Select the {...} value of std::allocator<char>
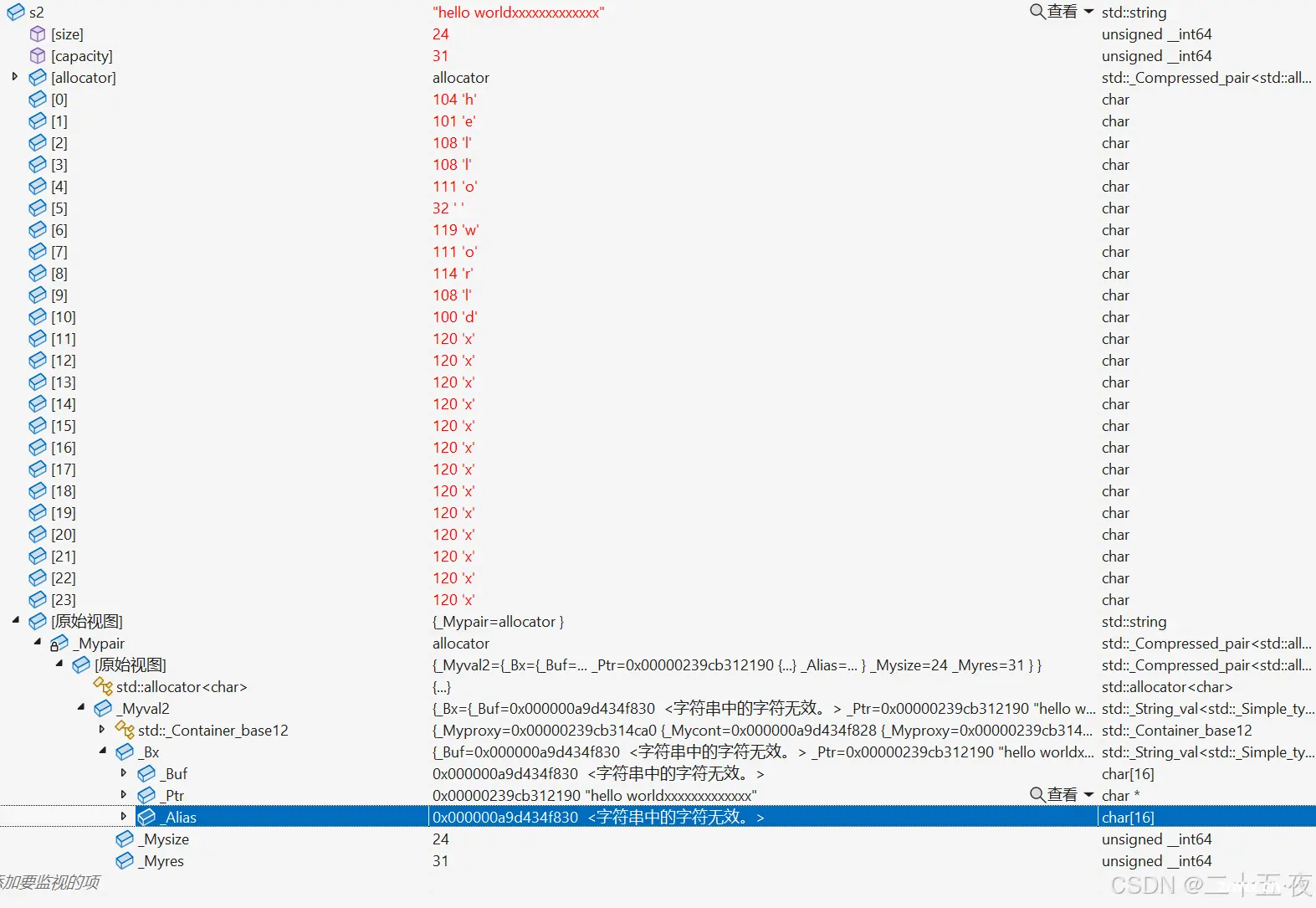Viewport: 1316px width, 908px height. [442, 687]
